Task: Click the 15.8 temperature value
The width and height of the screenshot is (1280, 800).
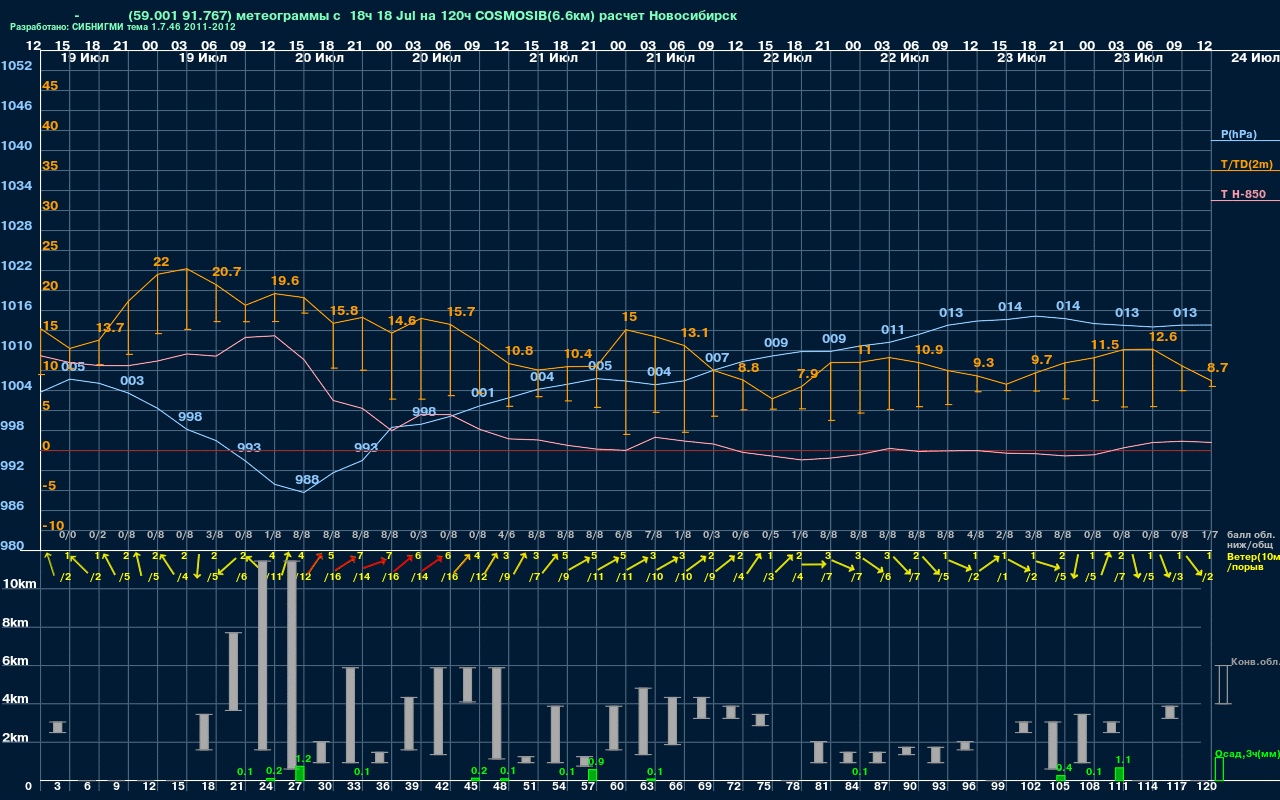Action: (x=344, y=311)
